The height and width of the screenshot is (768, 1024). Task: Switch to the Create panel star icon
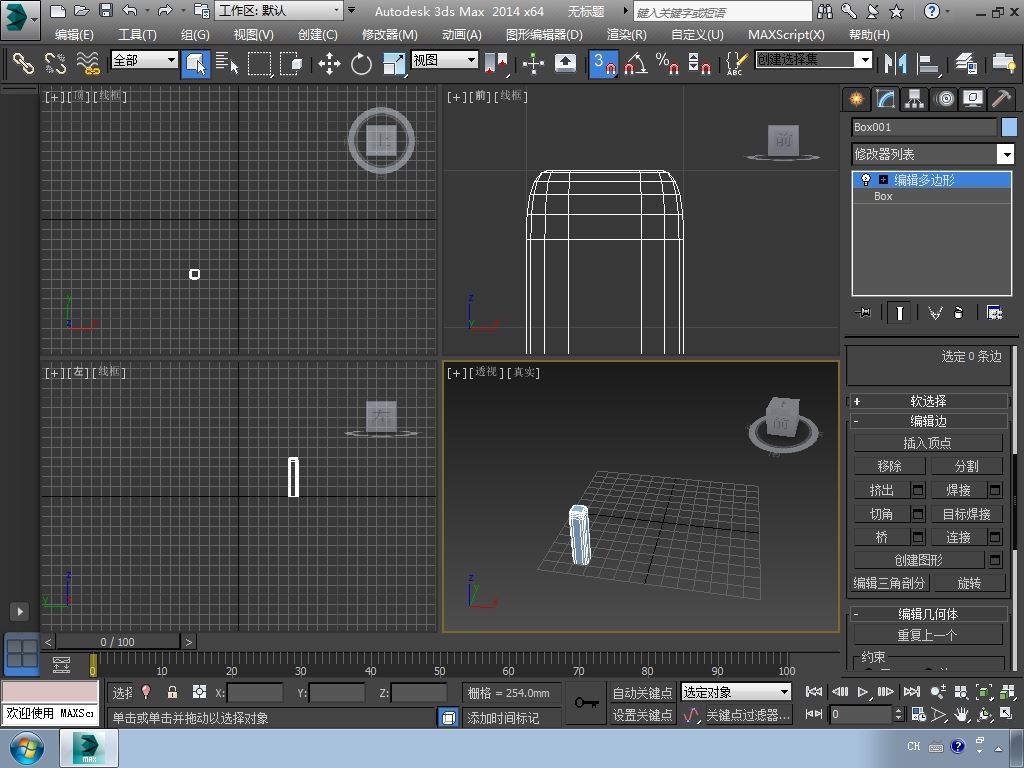856,98
